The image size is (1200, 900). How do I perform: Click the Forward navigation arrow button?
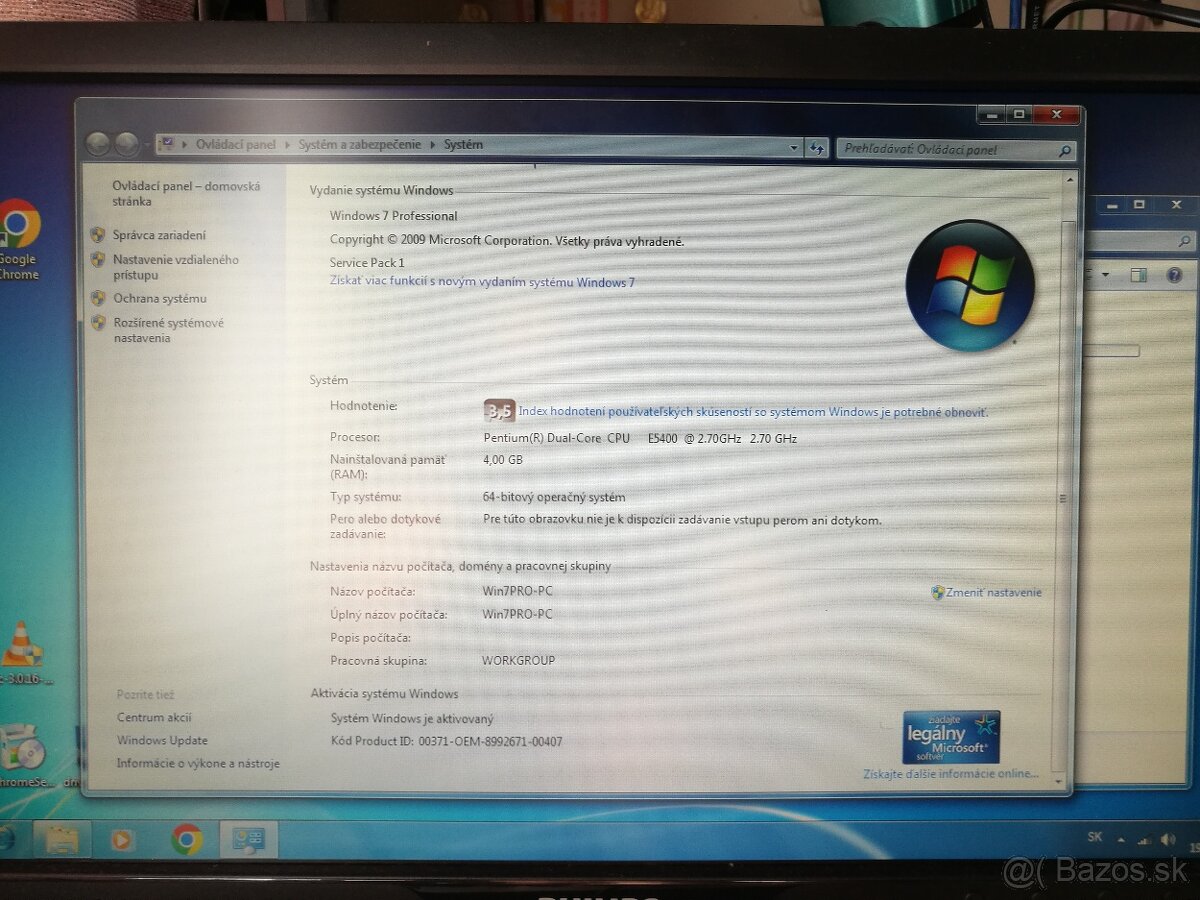coord(126,144)
